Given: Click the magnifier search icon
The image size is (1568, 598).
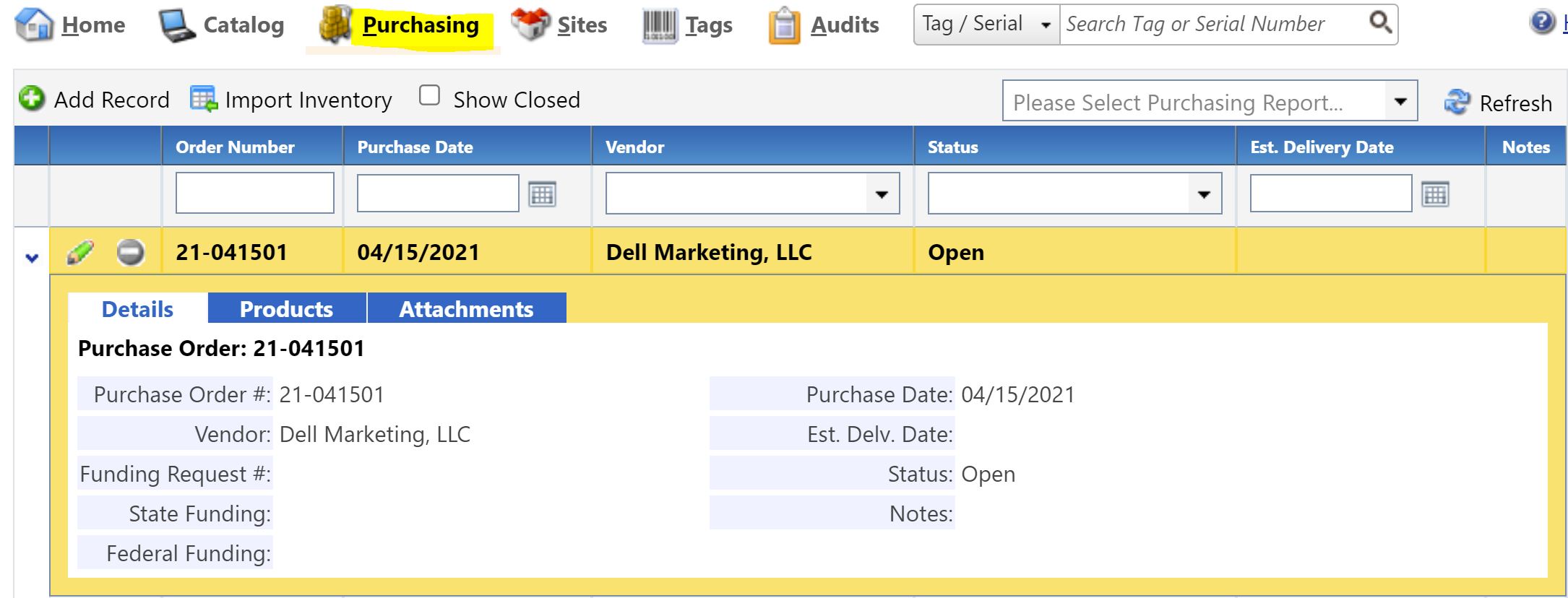Looking at the screenshot, I should [x=1380, y=22].
